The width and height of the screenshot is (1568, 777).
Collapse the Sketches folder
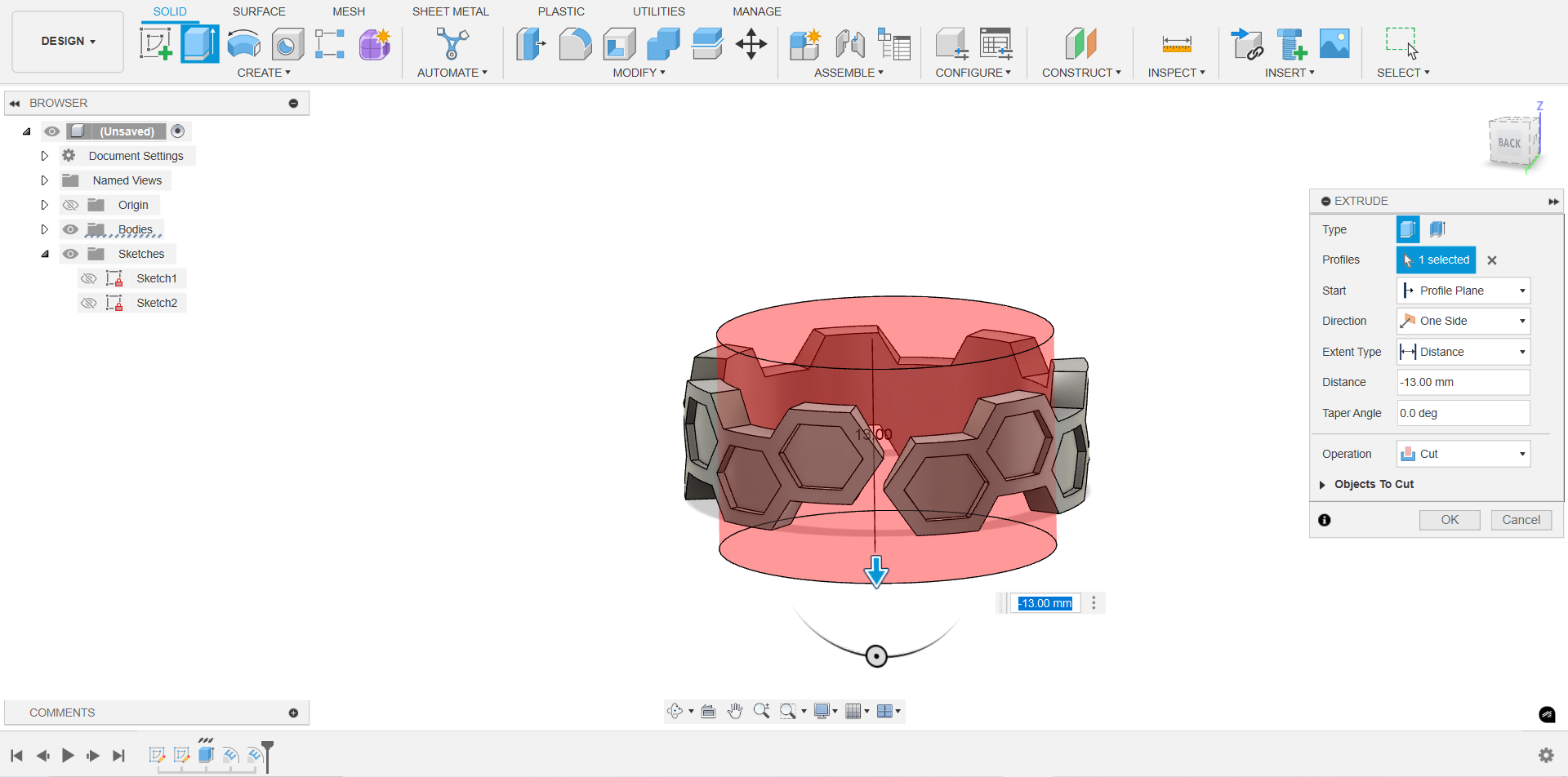tap(45, 254)
